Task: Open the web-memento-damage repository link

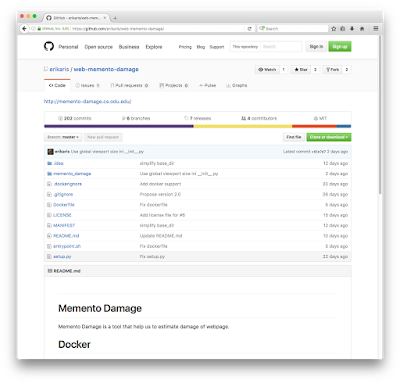Action: [106, 69]
